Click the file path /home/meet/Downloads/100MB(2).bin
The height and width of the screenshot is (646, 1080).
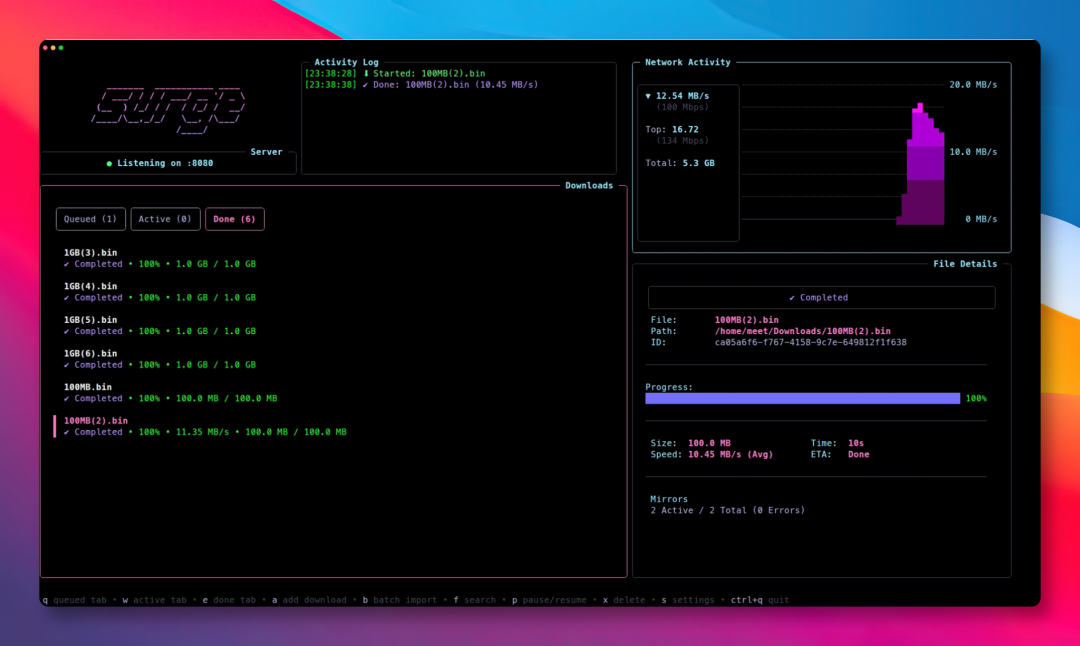point(802,331)
